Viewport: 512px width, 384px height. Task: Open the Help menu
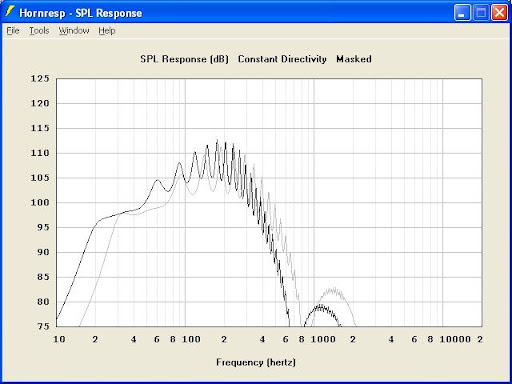(x=107, y=31)
